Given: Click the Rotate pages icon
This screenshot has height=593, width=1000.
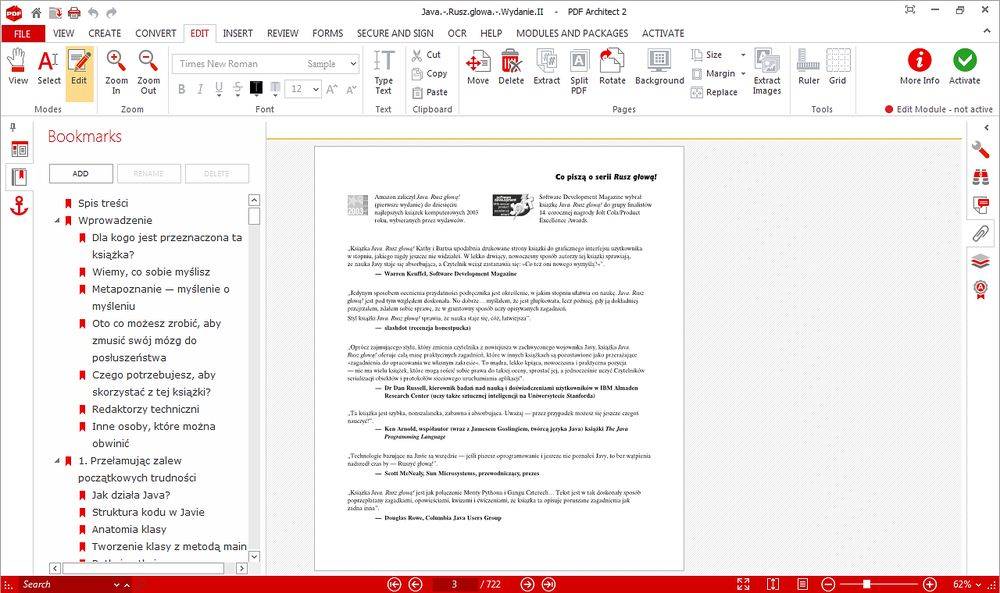Looking at the screenshot, I should (x=612, y=68).
